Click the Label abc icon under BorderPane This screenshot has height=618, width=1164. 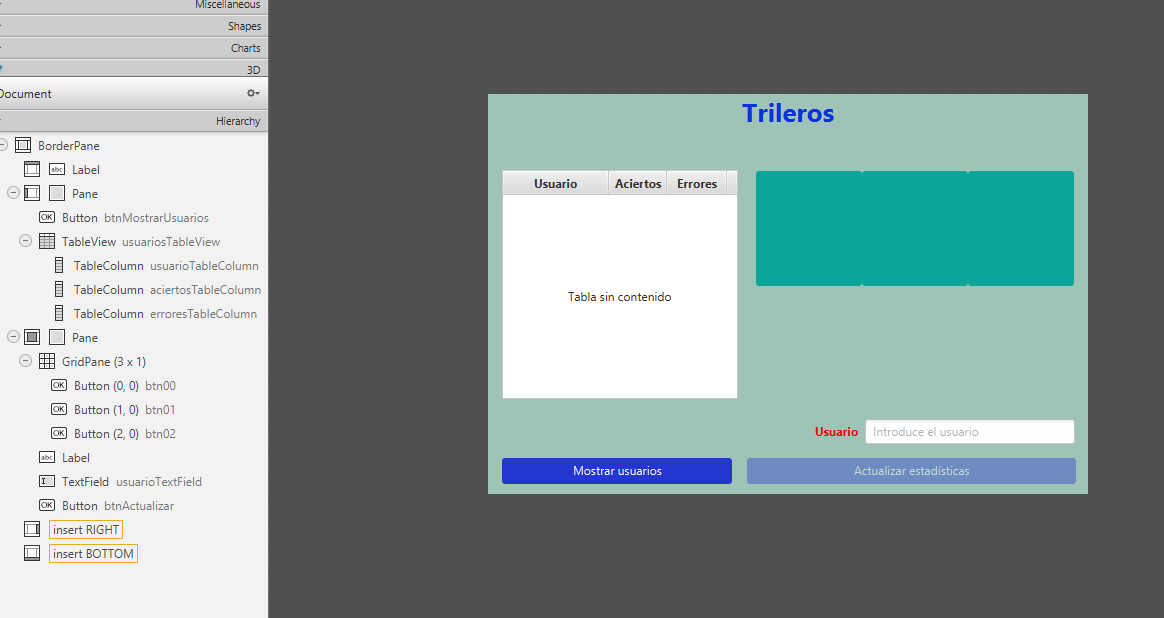point(57,169)
